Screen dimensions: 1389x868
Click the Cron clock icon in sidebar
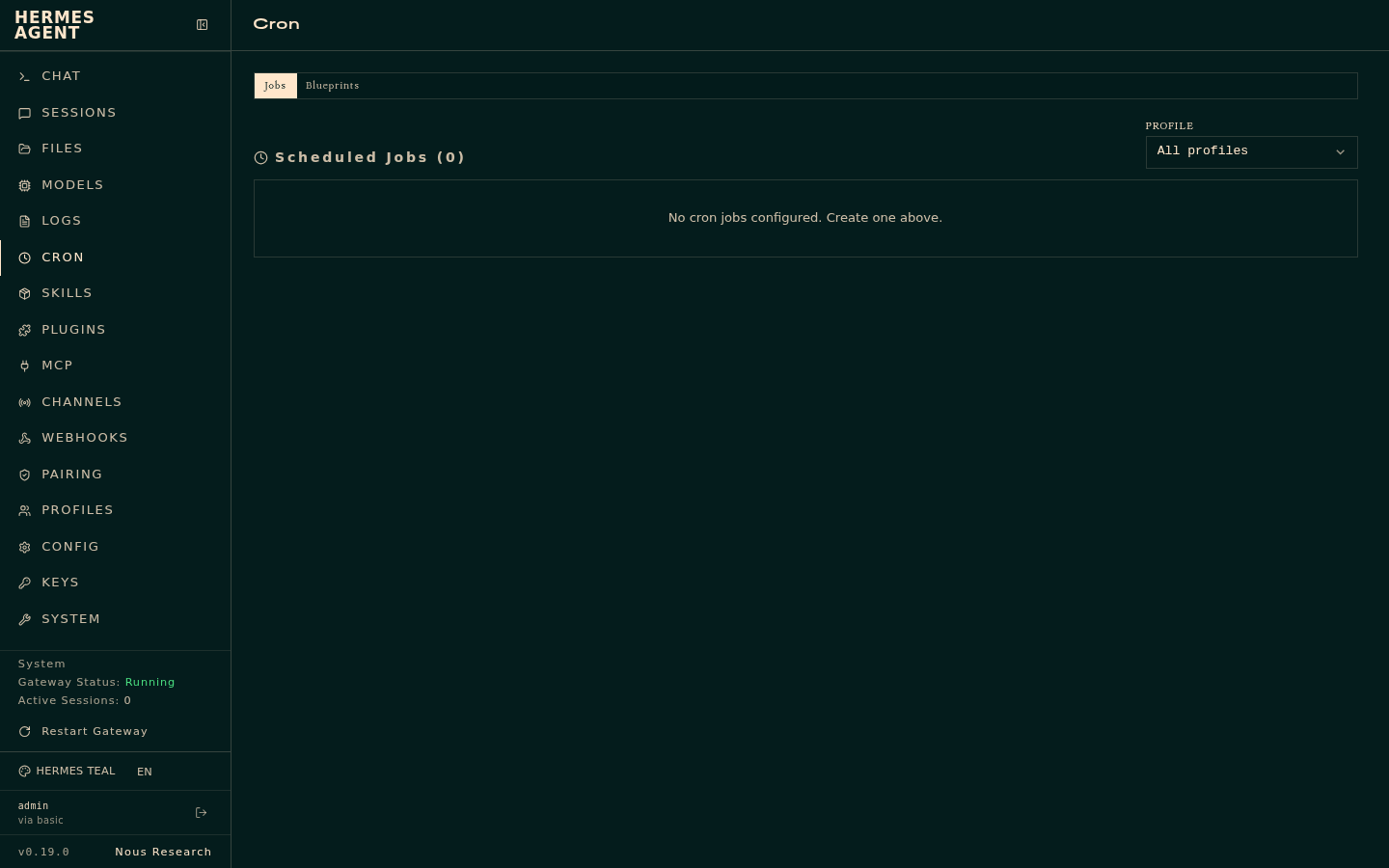click(x=25, y=258)
